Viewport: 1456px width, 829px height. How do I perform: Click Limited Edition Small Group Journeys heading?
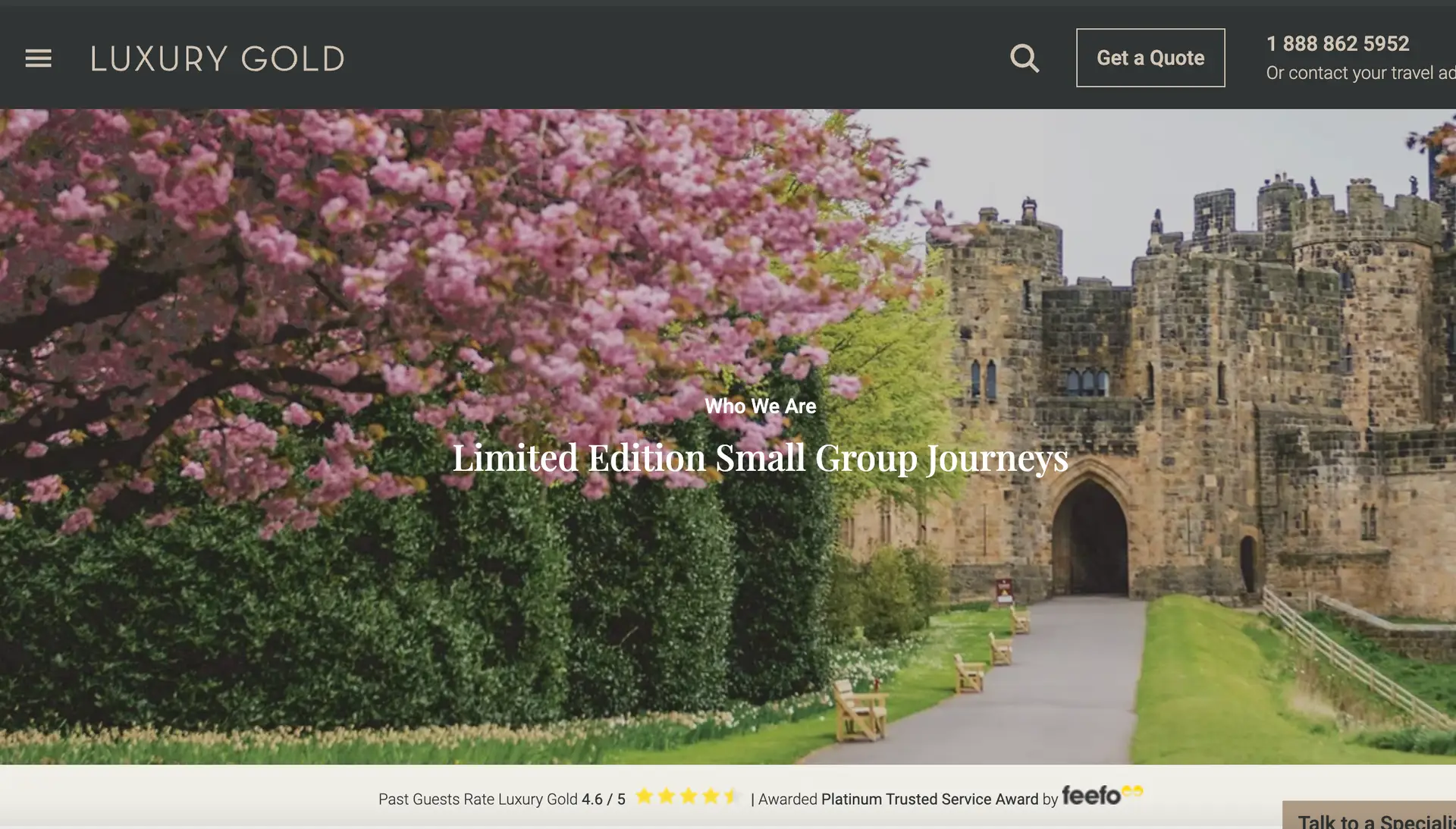(760, 458)
